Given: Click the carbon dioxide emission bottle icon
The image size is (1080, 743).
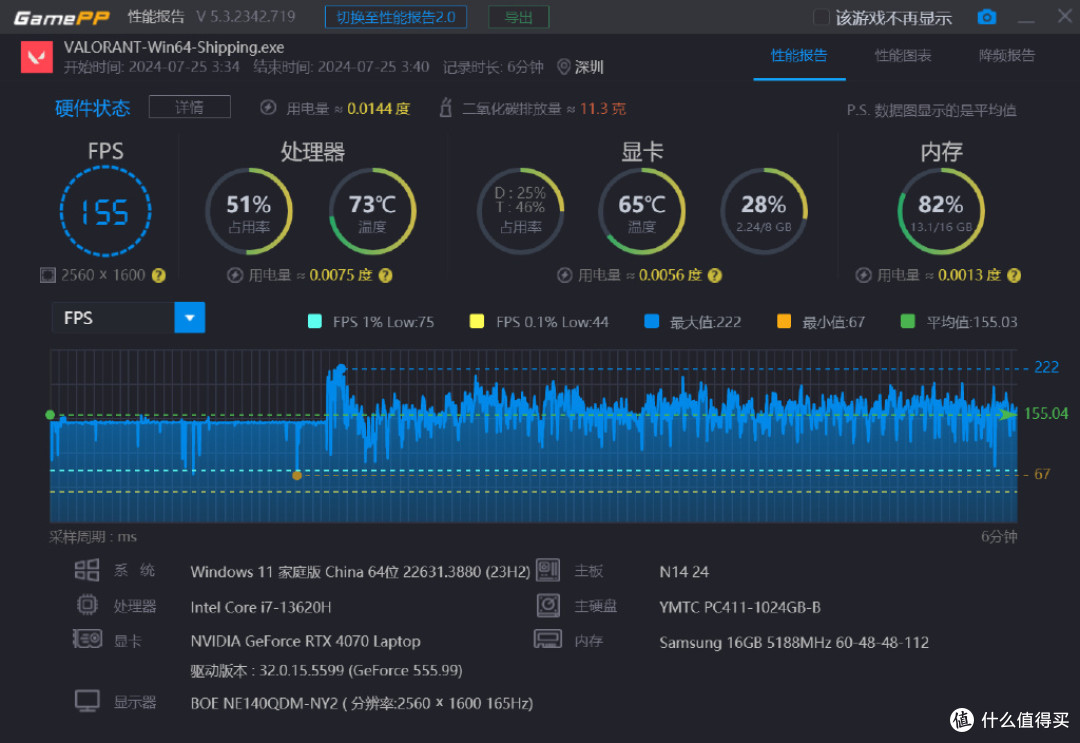Looking at the screenshot, I should (446, 107).
